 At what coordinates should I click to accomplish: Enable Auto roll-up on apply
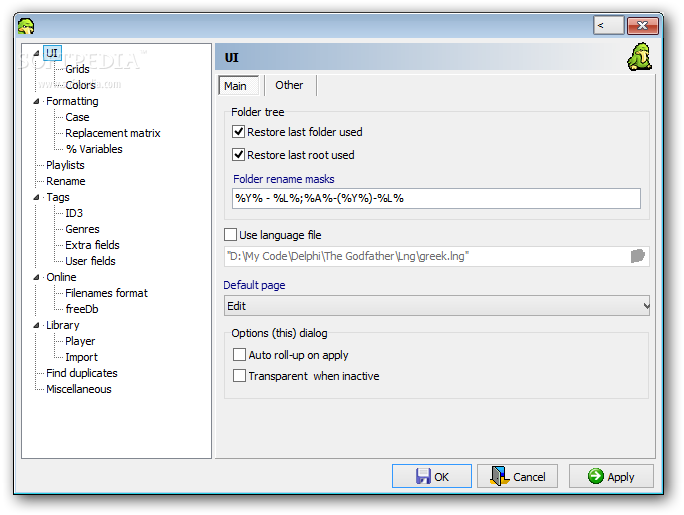click(x=239, y=355)
